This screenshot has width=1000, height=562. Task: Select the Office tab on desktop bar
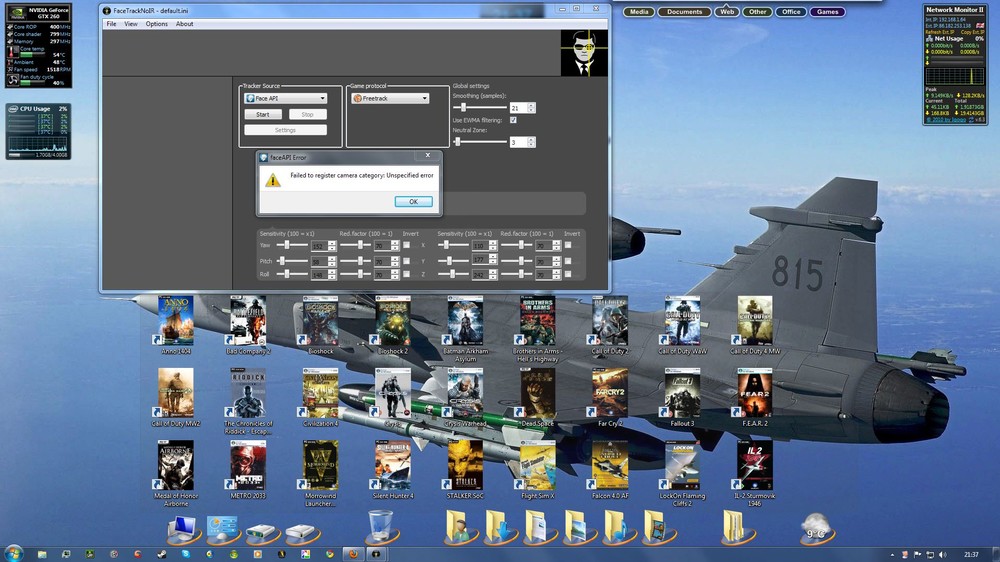(x=791, y=11)
